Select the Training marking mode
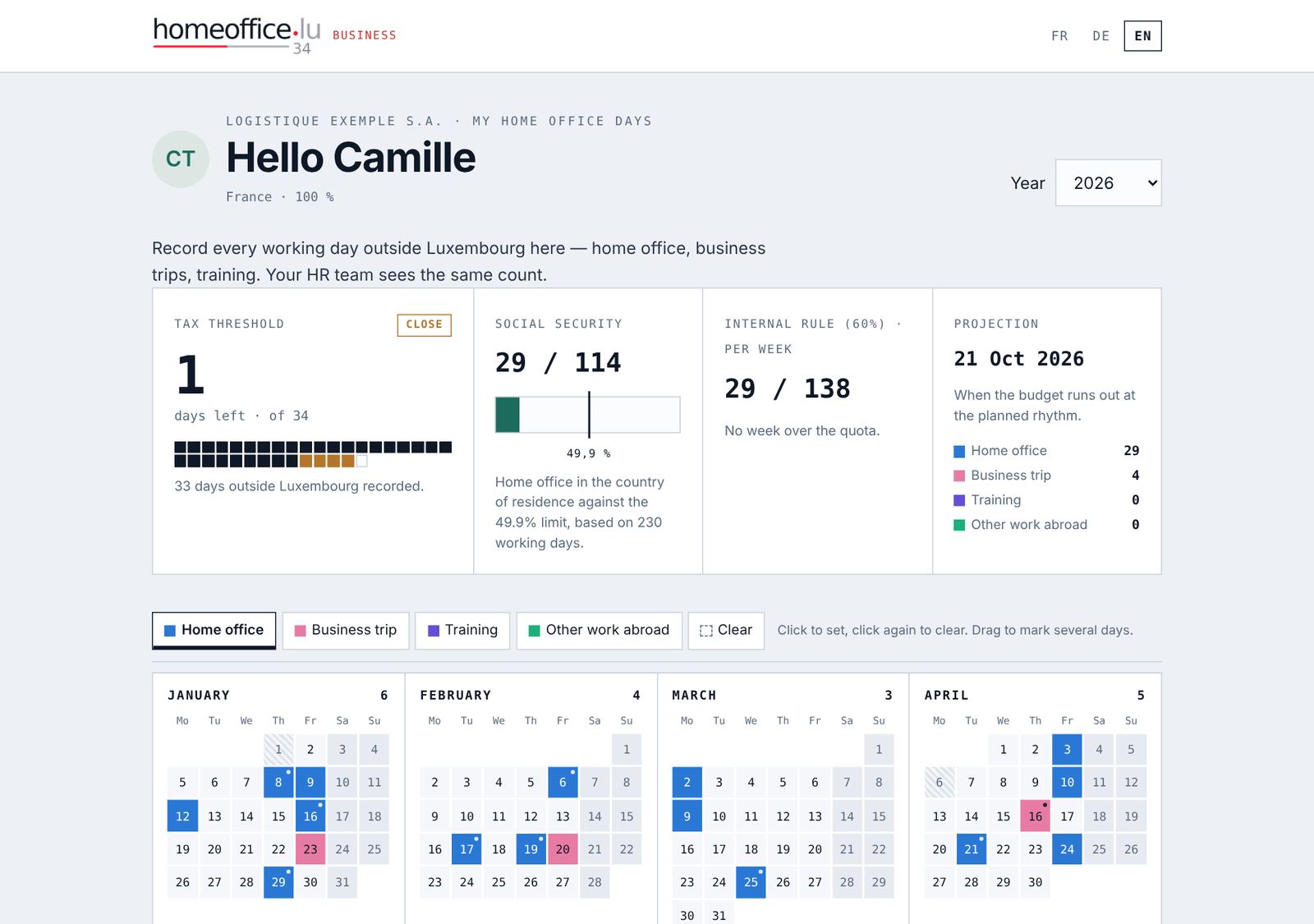 point(462,630)
